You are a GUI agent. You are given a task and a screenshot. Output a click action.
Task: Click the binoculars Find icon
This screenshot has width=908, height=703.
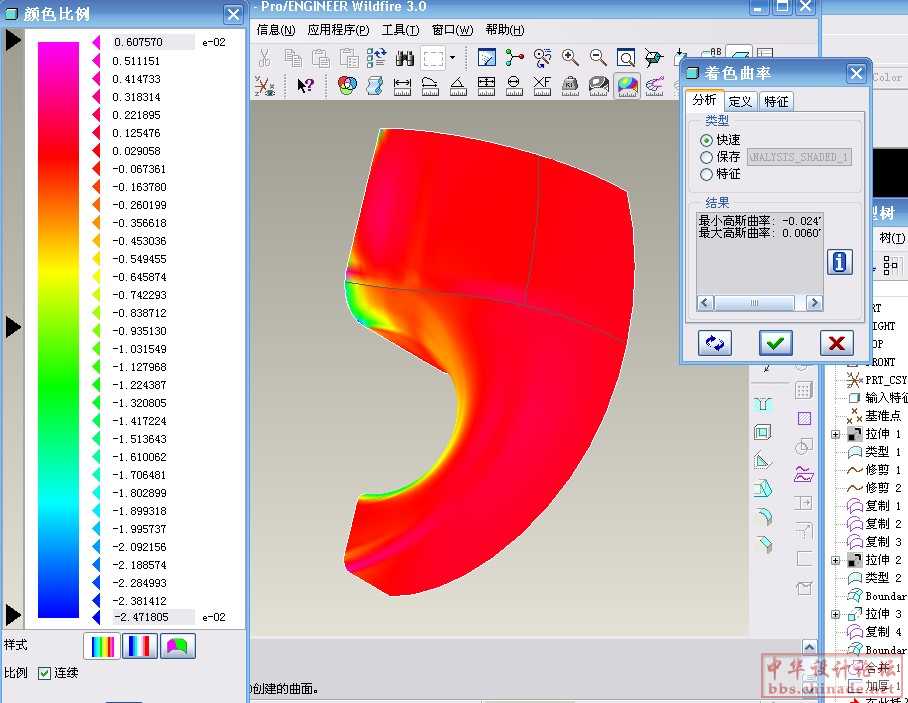405,58
